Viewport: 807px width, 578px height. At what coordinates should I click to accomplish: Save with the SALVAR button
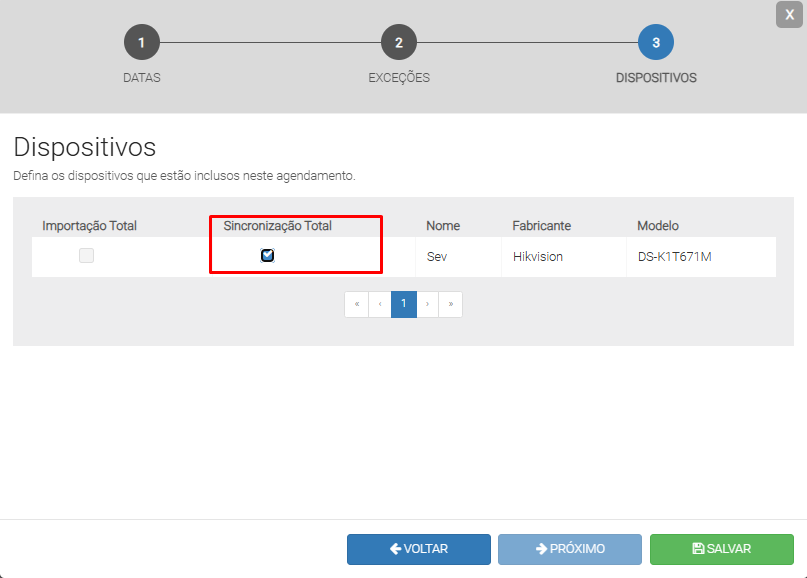721,549
